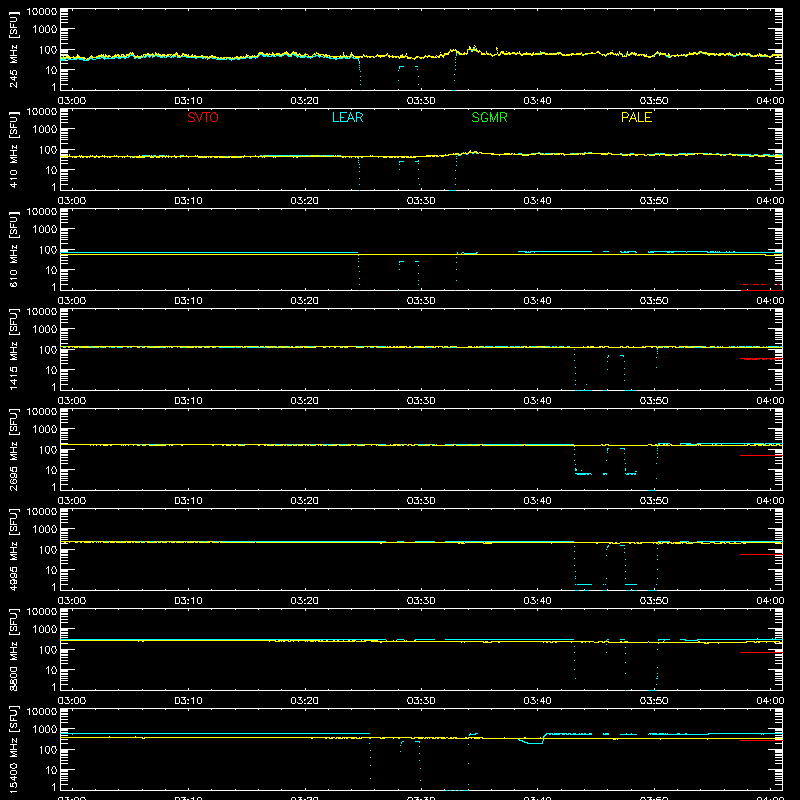The height and width of the screenshot is (800, 800).
Task: Select the '410 MHz [SFU]' axis title
Action: (13, 150)
